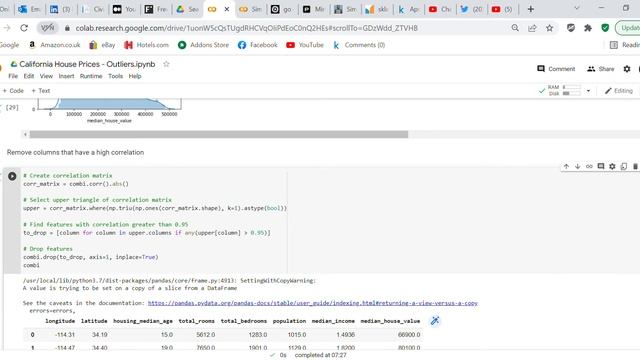Open the Addons Store bookmark
The image size is (640, 360).
(203, 45)
